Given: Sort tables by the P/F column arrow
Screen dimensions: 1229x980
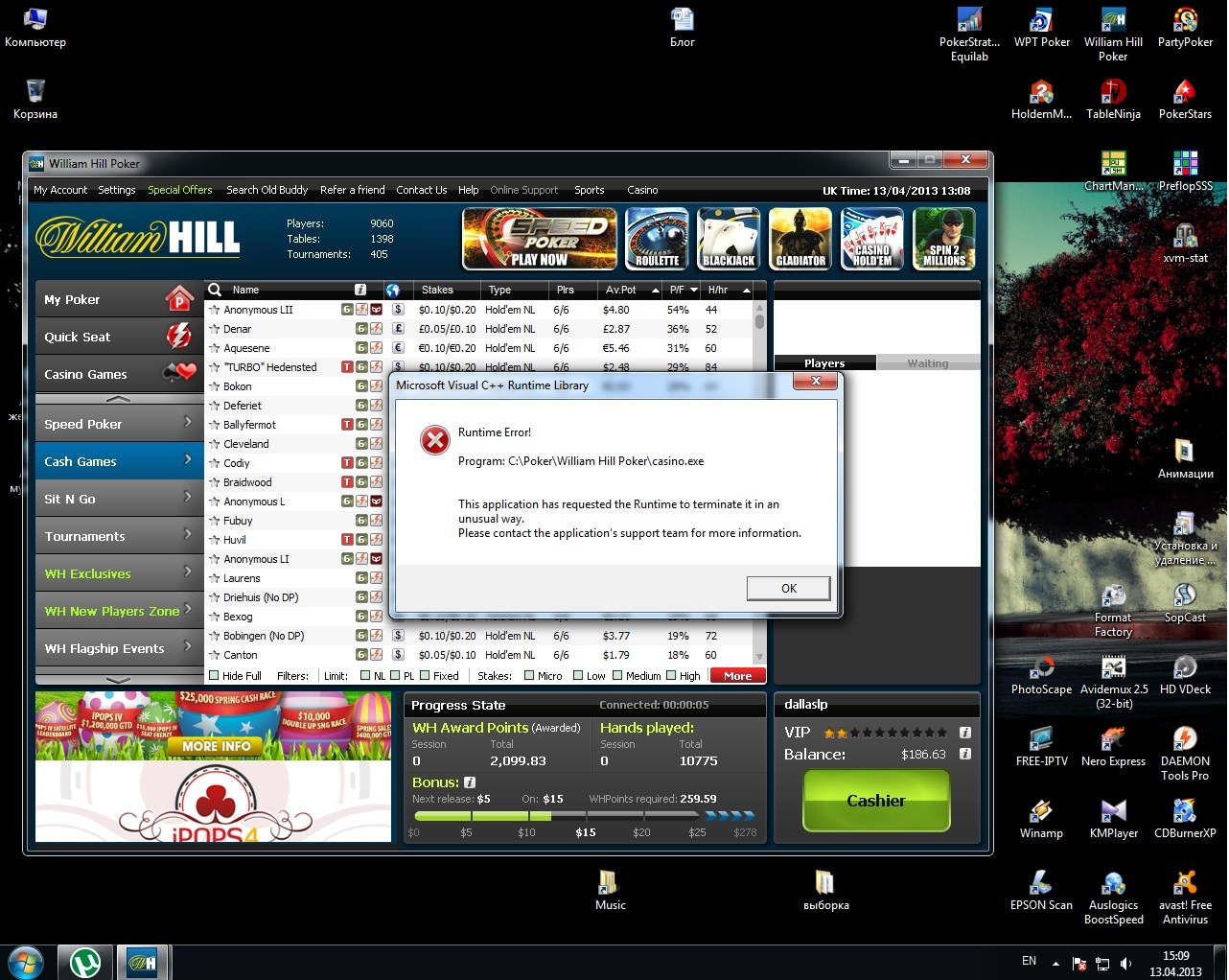Looking at the screenshot, I should click(x=694, y=290).
